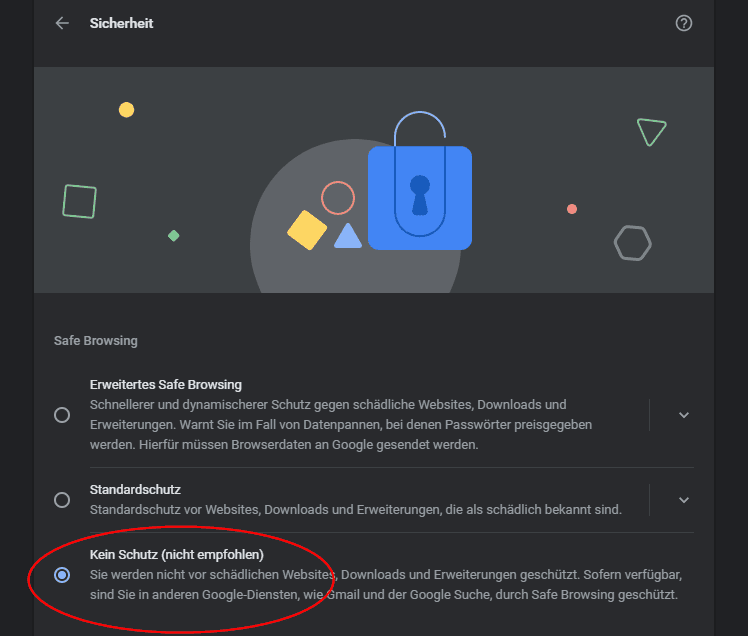Viewport: 748px width, 636px height.
Task: Click the green outlined triangle in the banner
Action: pos(651,132)
